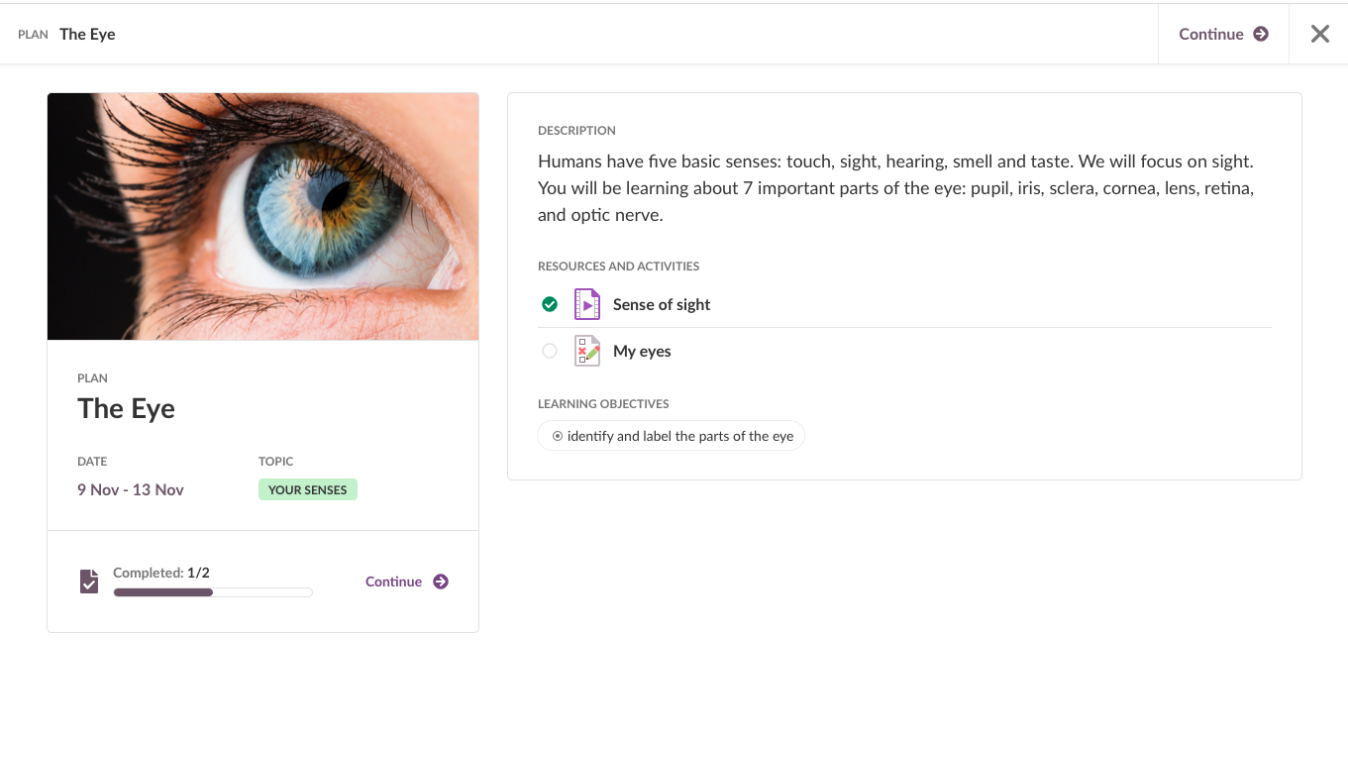
Task: Click the checklist document icon beside Completed
Action: (x=89, y=581)
